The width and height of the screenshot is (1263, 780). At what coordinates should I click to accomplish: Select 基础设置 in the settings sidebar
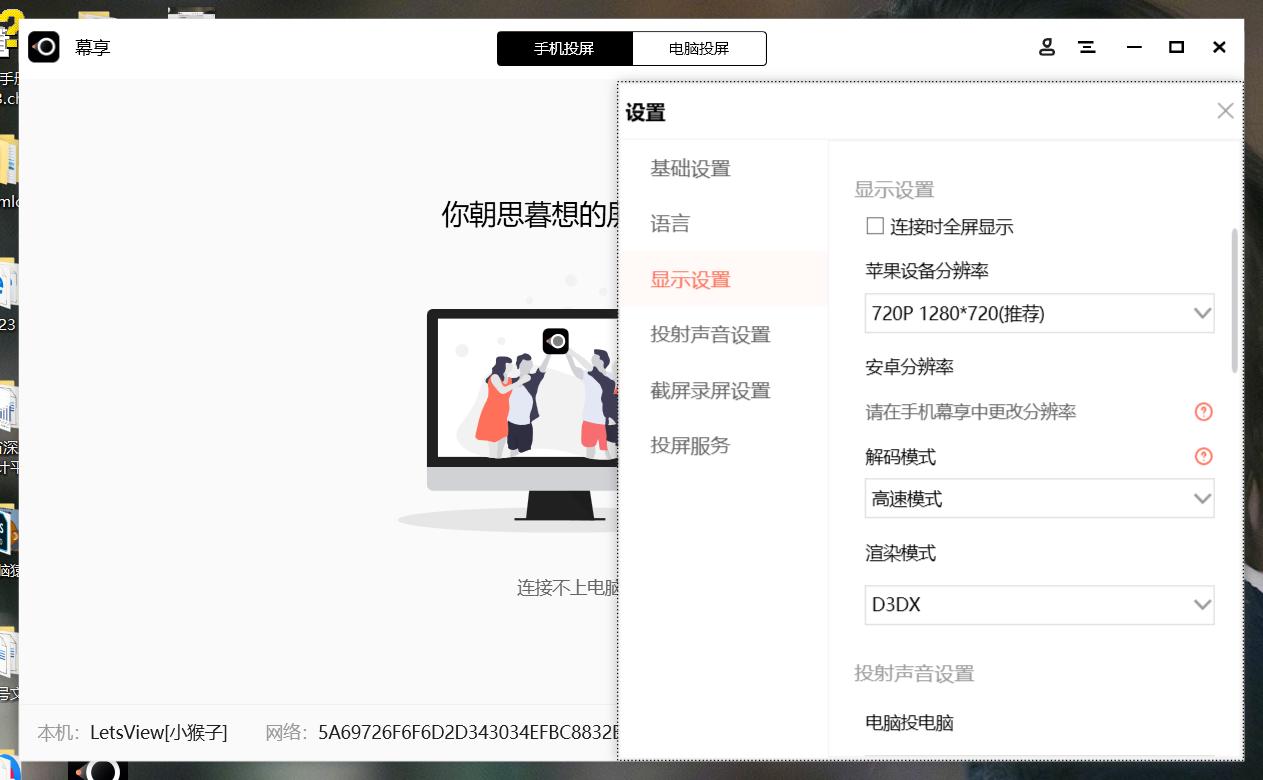691,168
